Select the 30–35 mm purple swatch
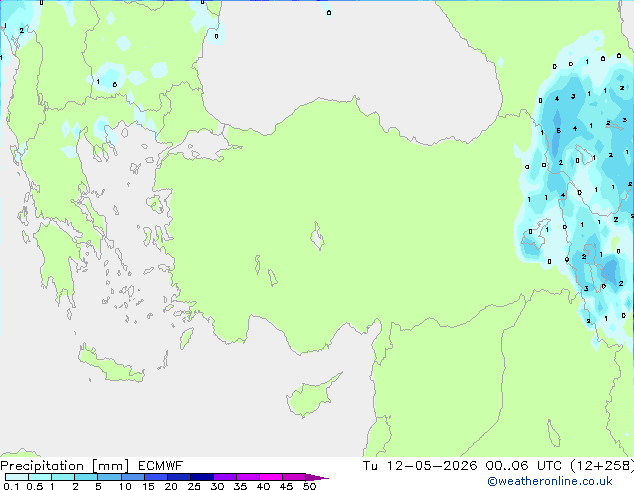The width and height of the screenshot is (634, 490). (x=224, y=477)
